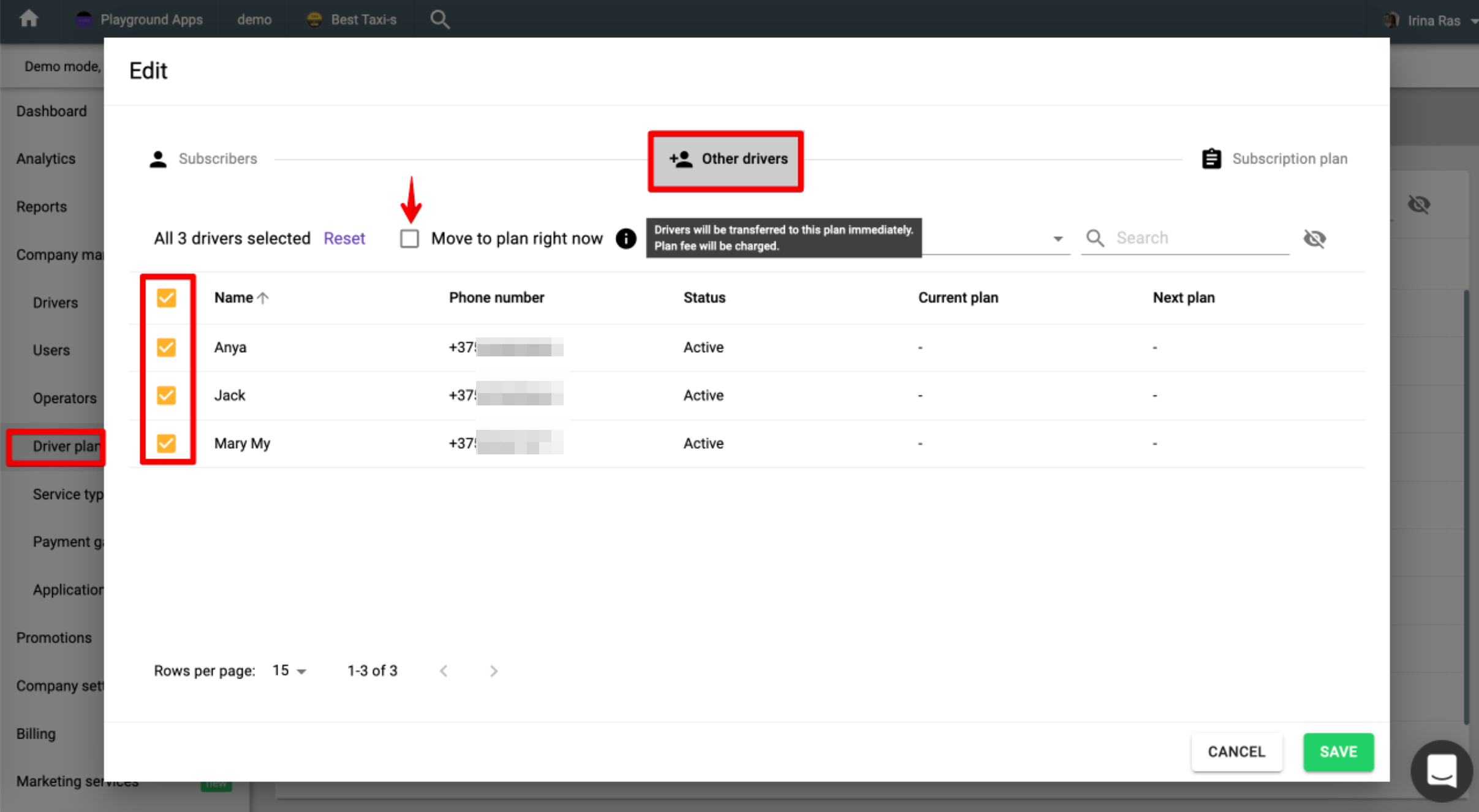This screenshot has width=1479, height=812.
Task: Click the Name column sort arrow
Action: [x=263, y=298]
